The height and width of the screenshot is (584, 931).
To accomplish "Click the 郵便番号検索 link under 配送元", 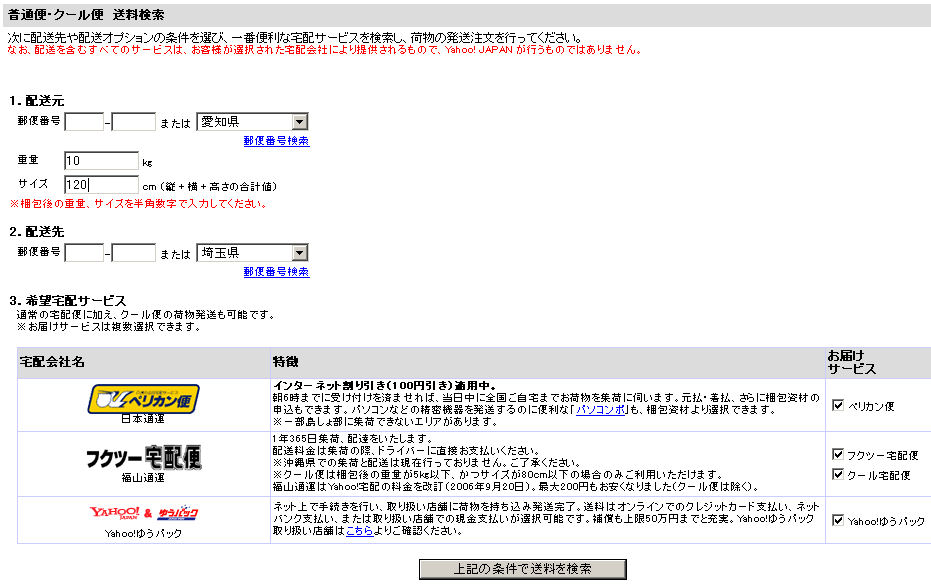I will (x=276, y=141).
